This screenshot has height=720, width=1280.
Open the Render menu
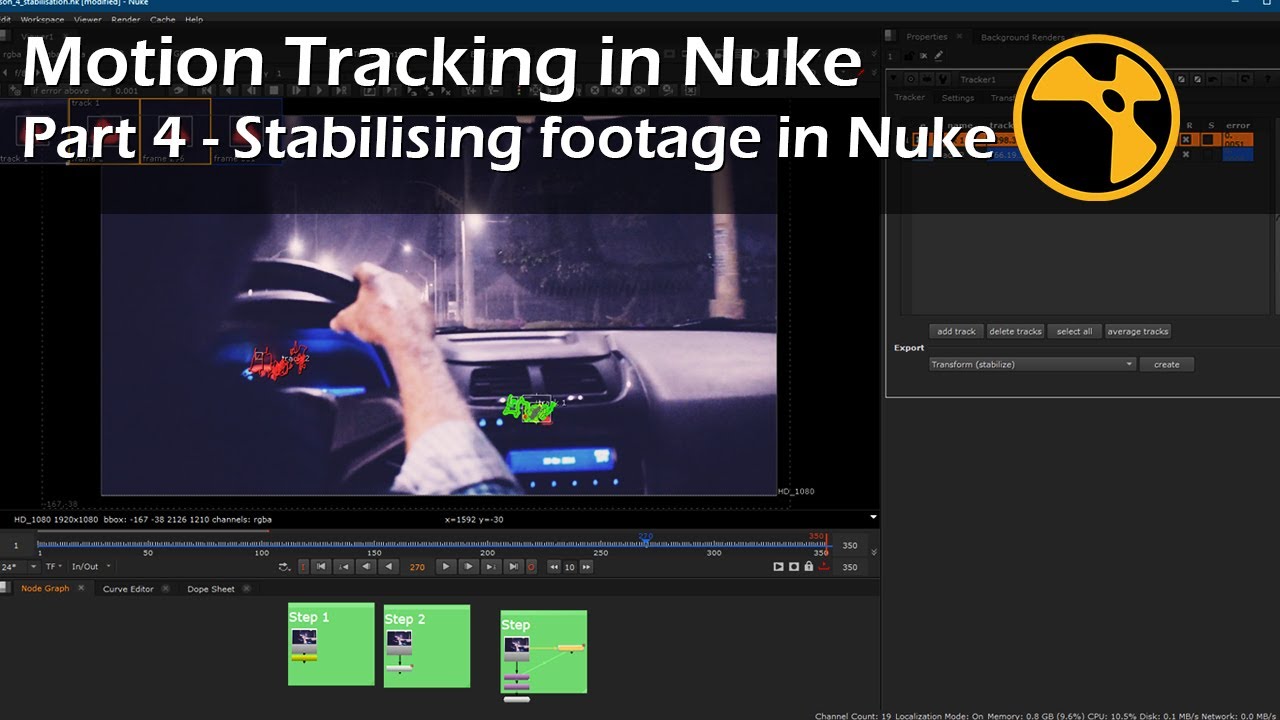click(126, 19)
